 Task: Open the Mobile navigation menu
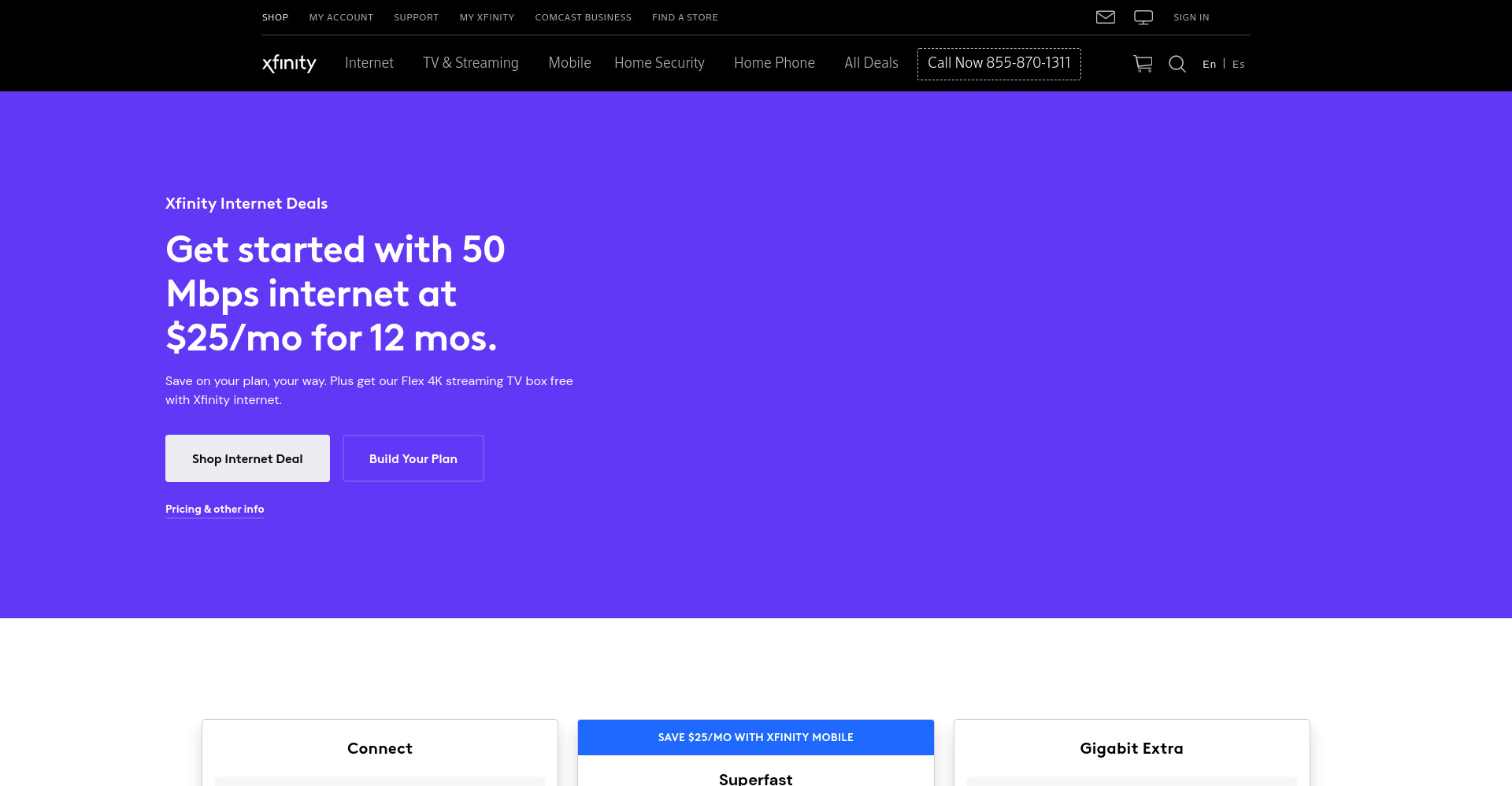[569, 63]
